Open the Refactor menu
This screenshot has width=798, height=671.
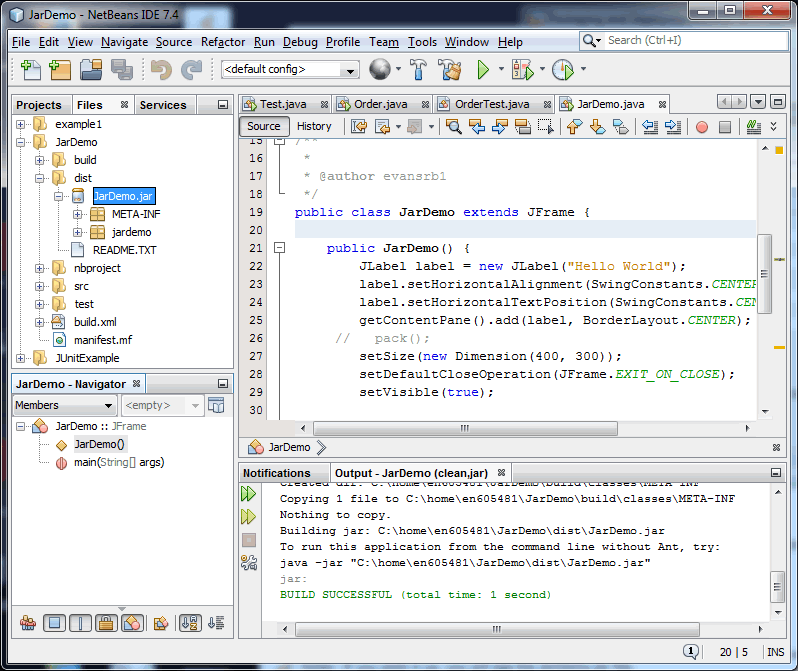point(223,42)
